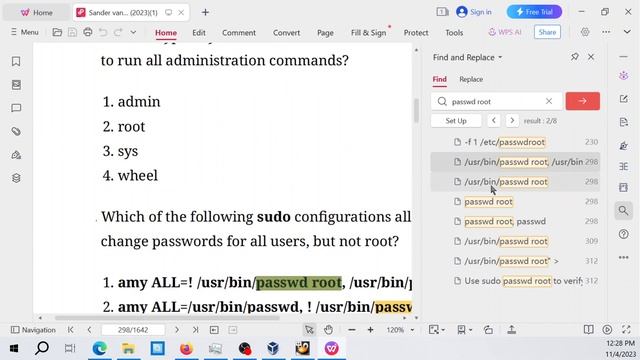Clear the search text field
Viewport: 640px width, 360px height.
point(549,101)
